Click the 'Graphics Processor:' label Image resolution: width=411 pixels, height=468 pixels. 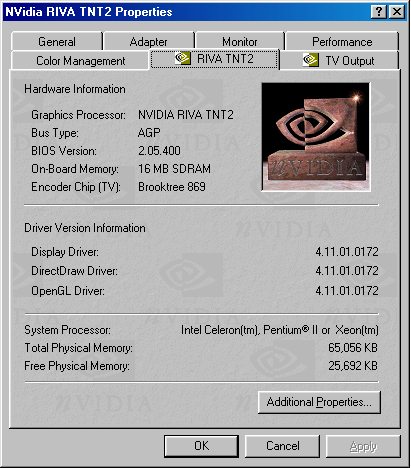(78, 115)
